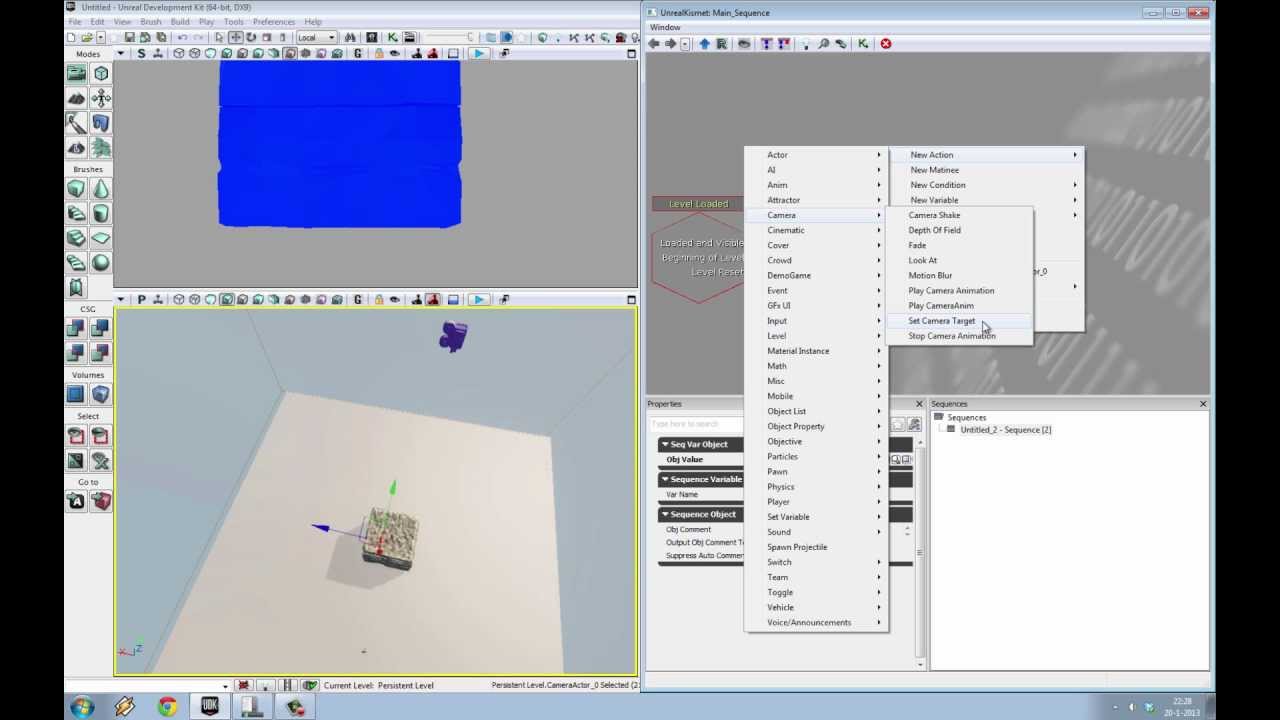Click Add Volume icon

pos(101,394)
